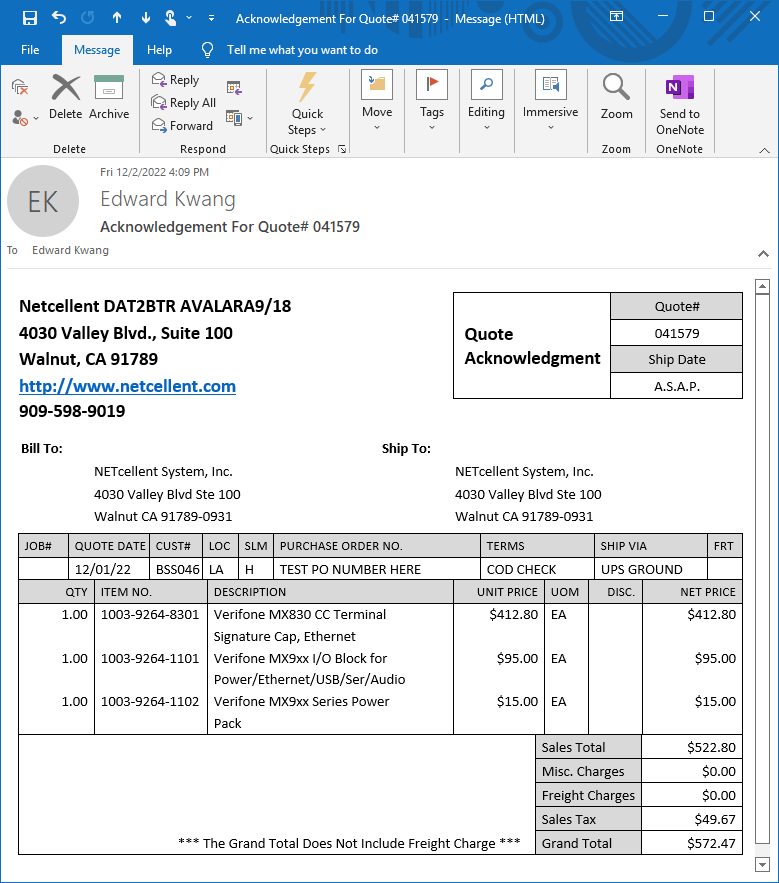Click item number 1003-9264-8301
Image resolution: width=779 pixels, height=883 pixels.
tap(150, 614)
